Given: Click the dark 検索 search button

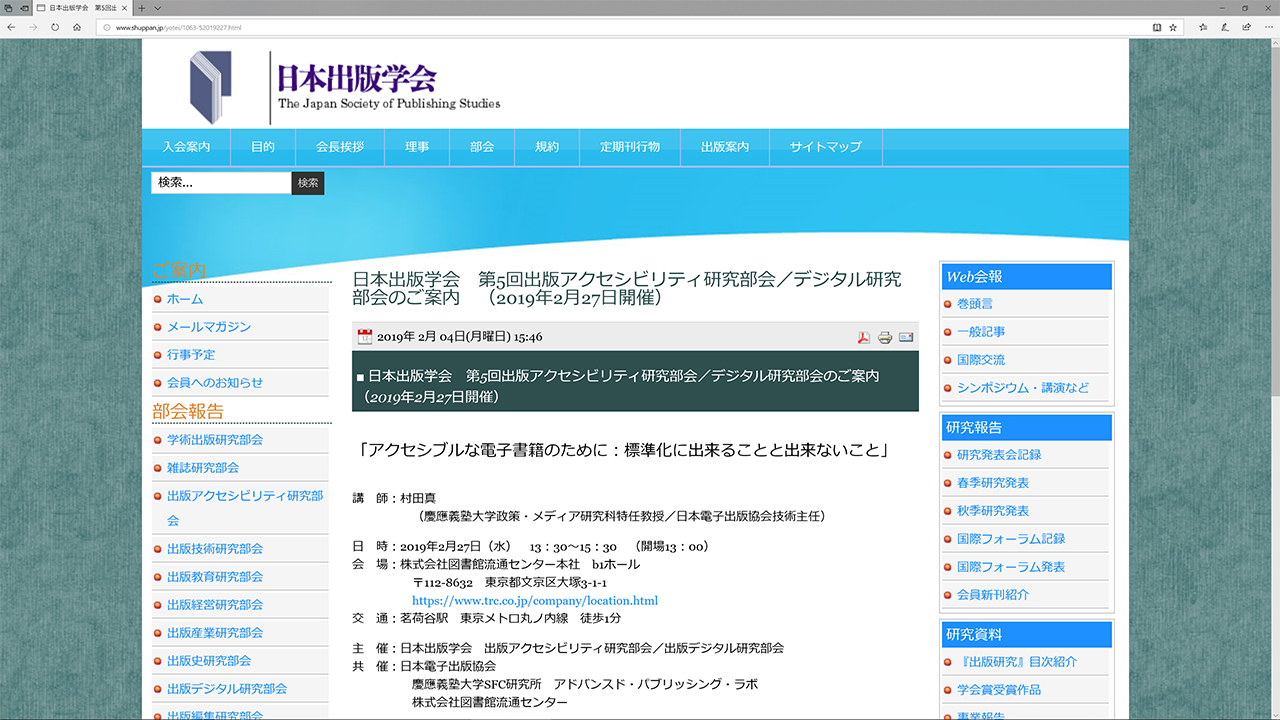Looking at the screenshot, I should pyautogui.click(x=308, y=183).
